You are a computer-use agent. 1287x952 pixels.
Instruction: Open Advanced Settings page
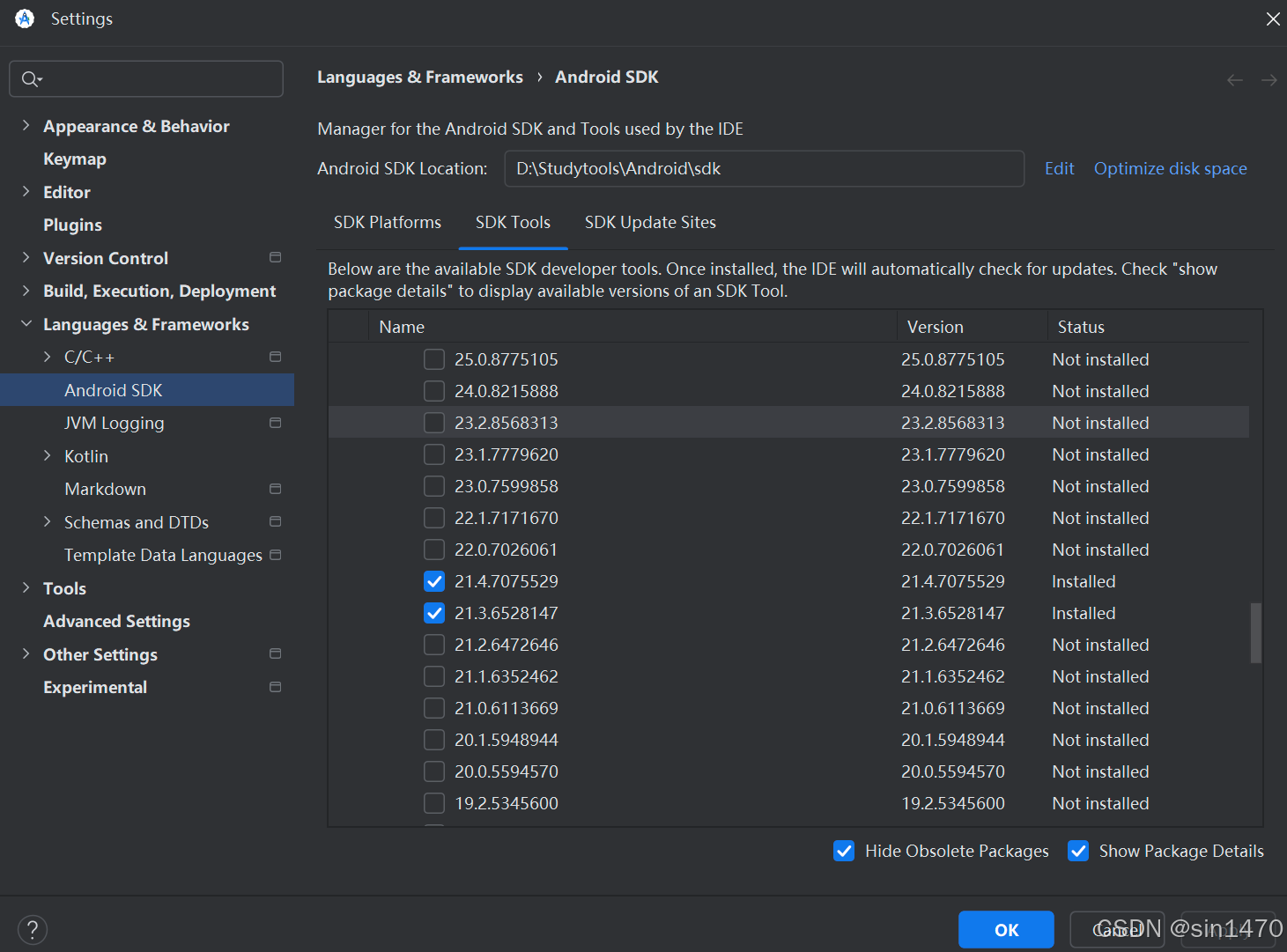(117, 621)
